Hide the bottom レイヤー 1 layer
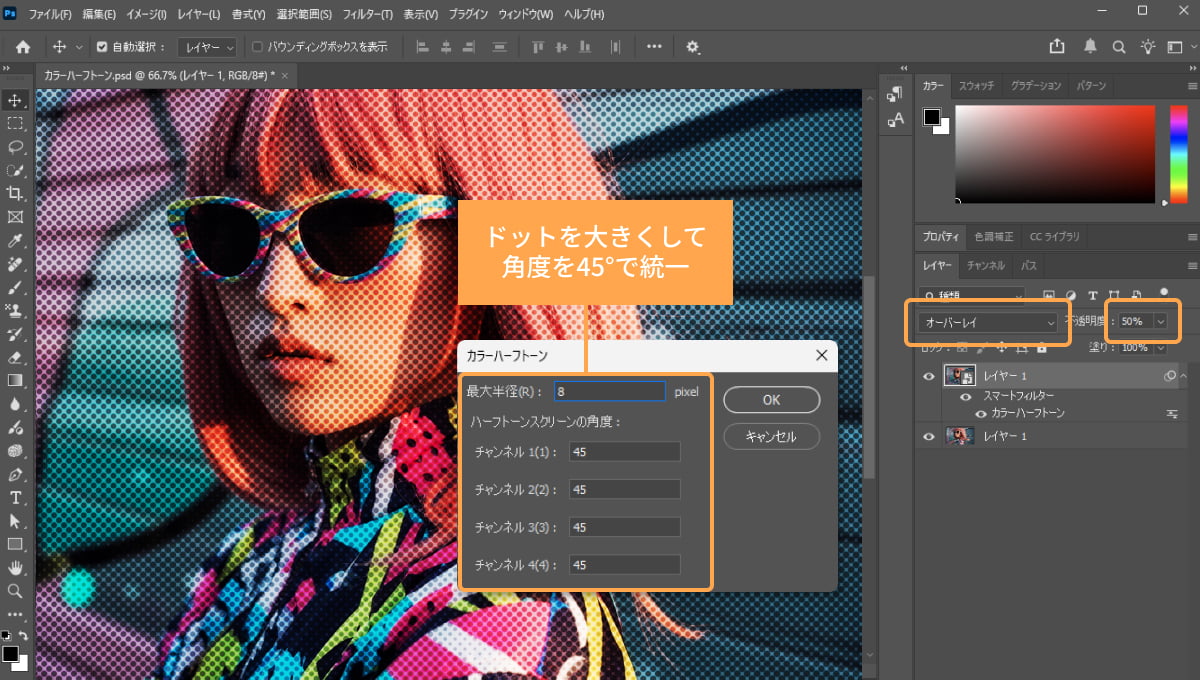 pos(929,435)
